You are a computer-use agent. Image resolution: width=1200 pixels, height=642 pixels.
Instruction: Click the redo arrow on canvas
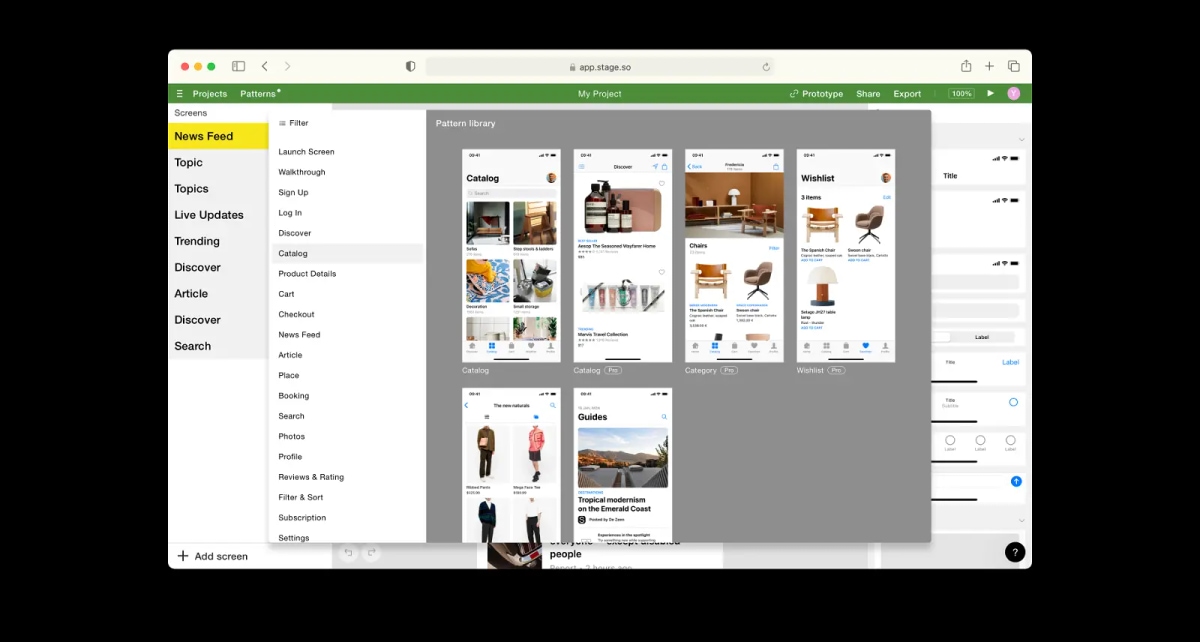(372, 552)
